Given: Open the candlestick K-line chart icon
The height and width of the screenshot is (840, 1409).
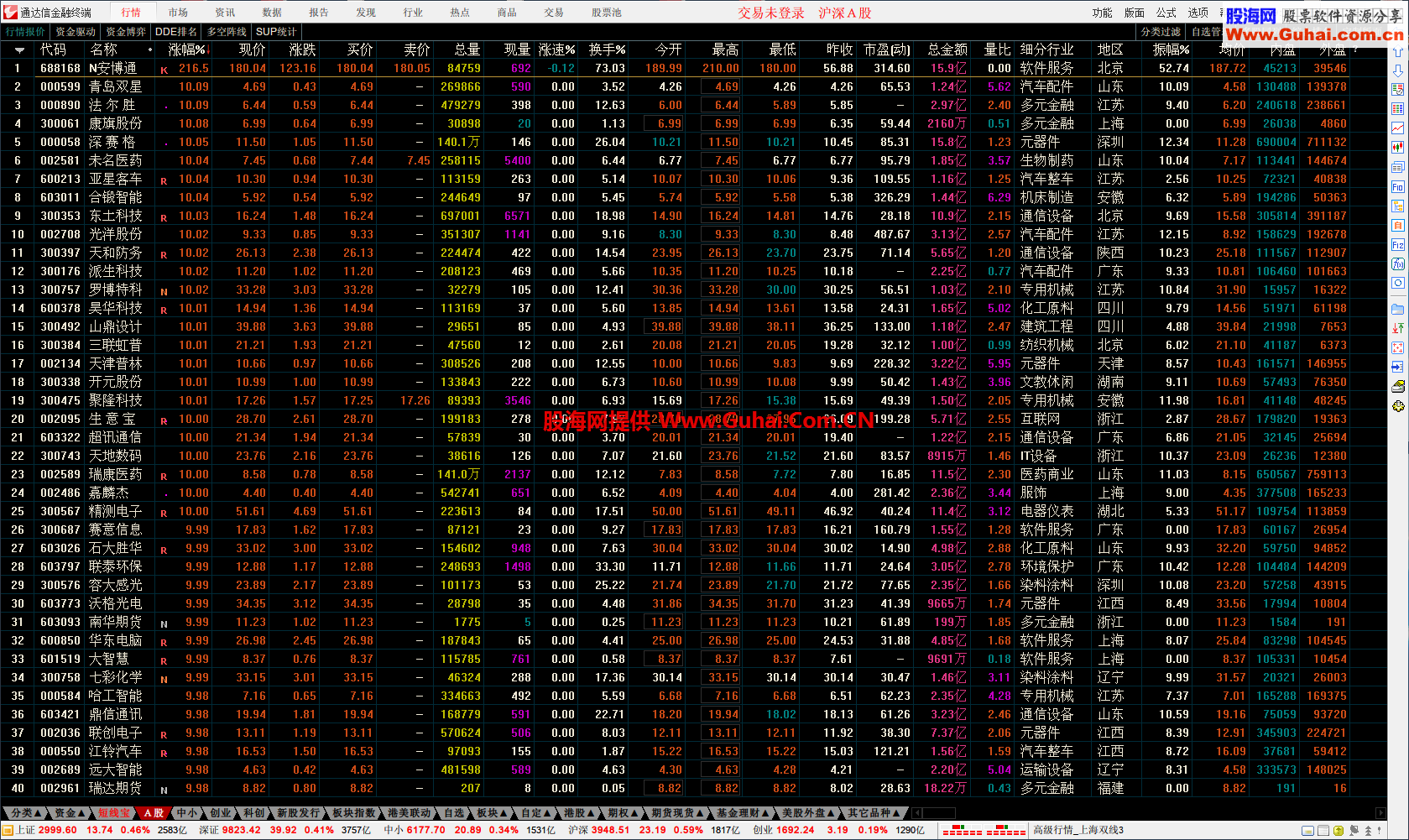Looking at the screenshot, I should (1397, 148).
